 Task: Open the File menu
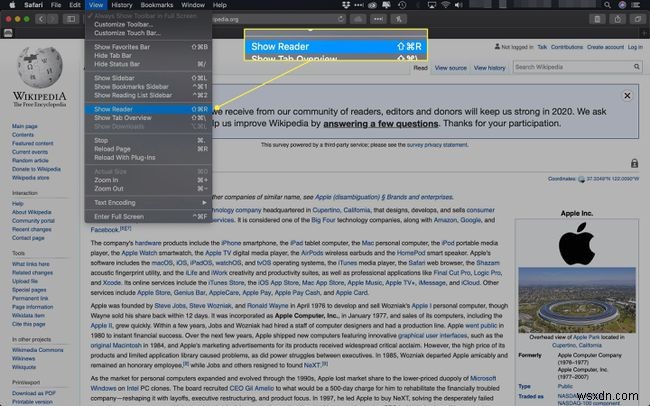pyautogui.click(x=56, y=5)
